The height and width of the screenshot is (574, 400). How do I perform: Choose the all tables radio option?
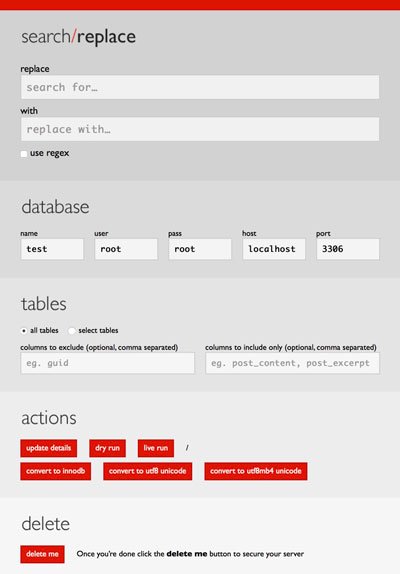(x=24, y=331)
